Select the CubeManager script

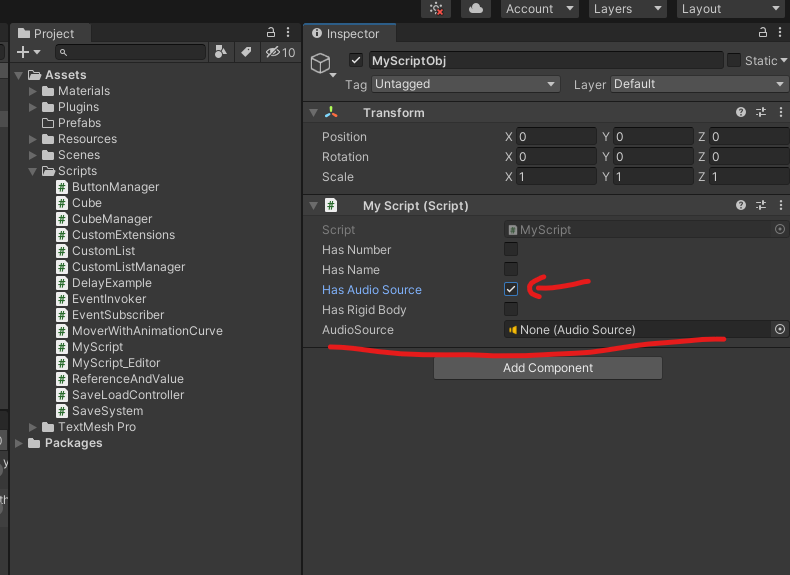click(112, 219)
